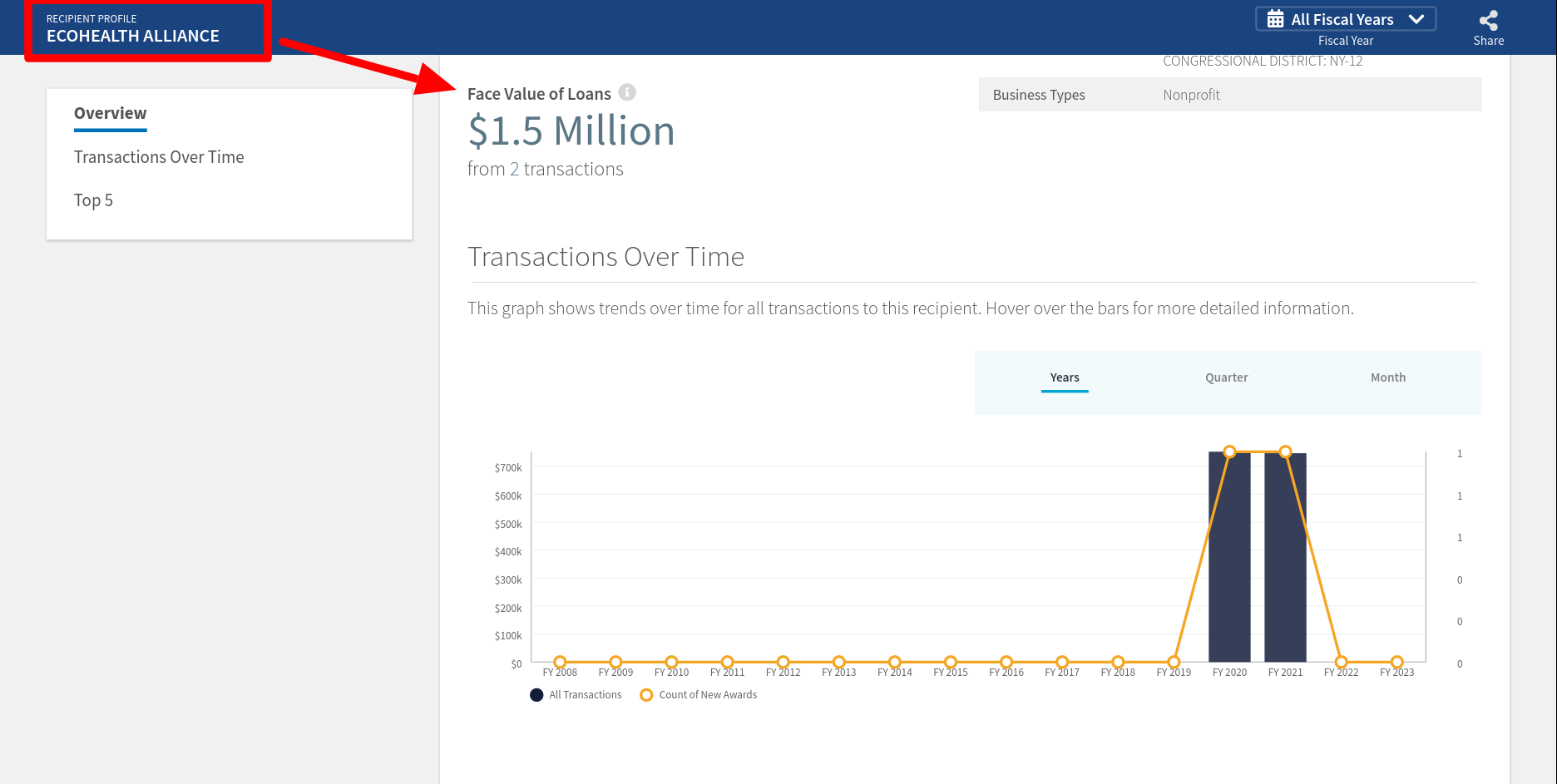
Task: Switch graph to Quarter view
Action: pos(1226,377)
